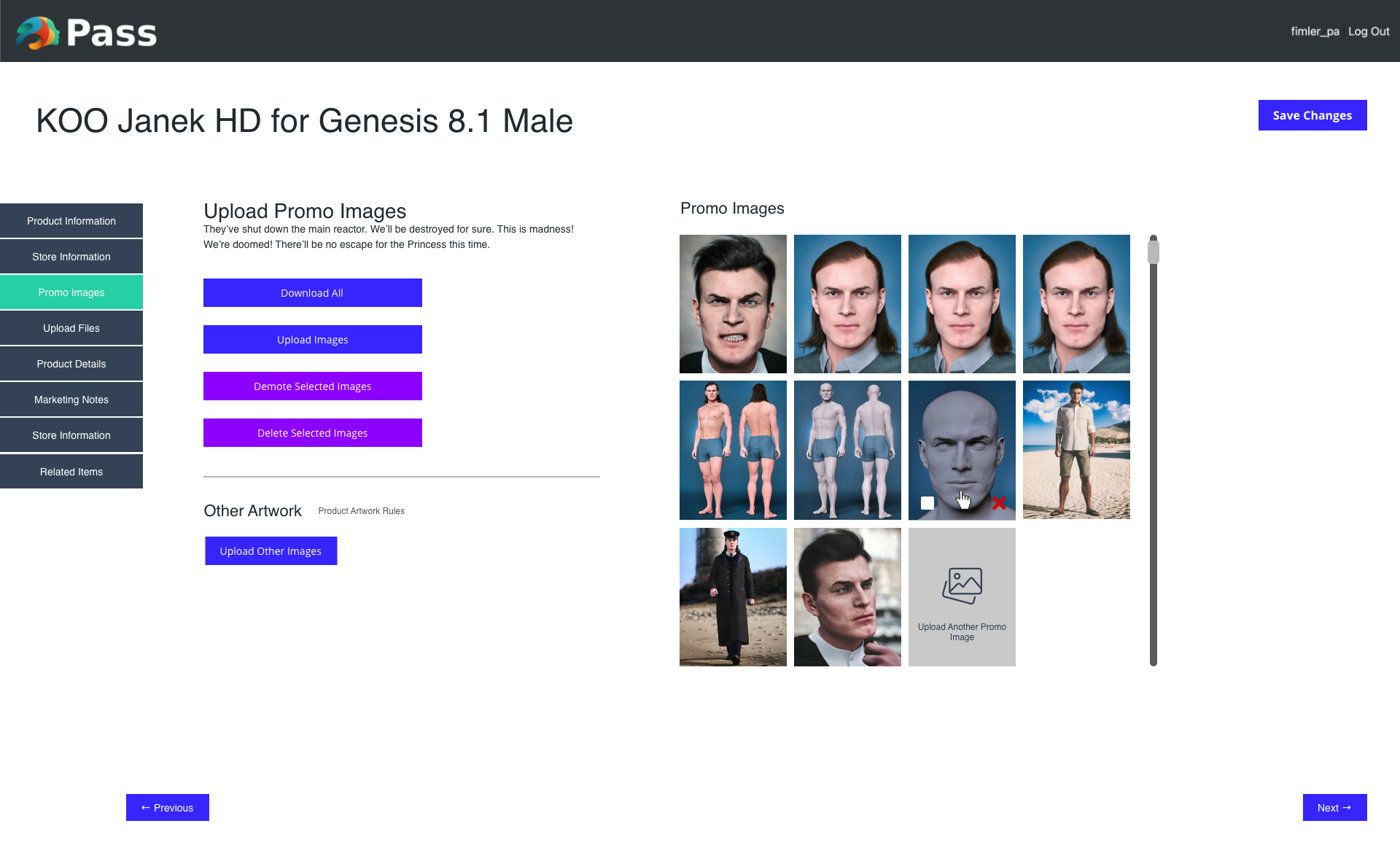
Task: Click the Upload Another Promo Image placeholder
Action: tap(962, 596)
